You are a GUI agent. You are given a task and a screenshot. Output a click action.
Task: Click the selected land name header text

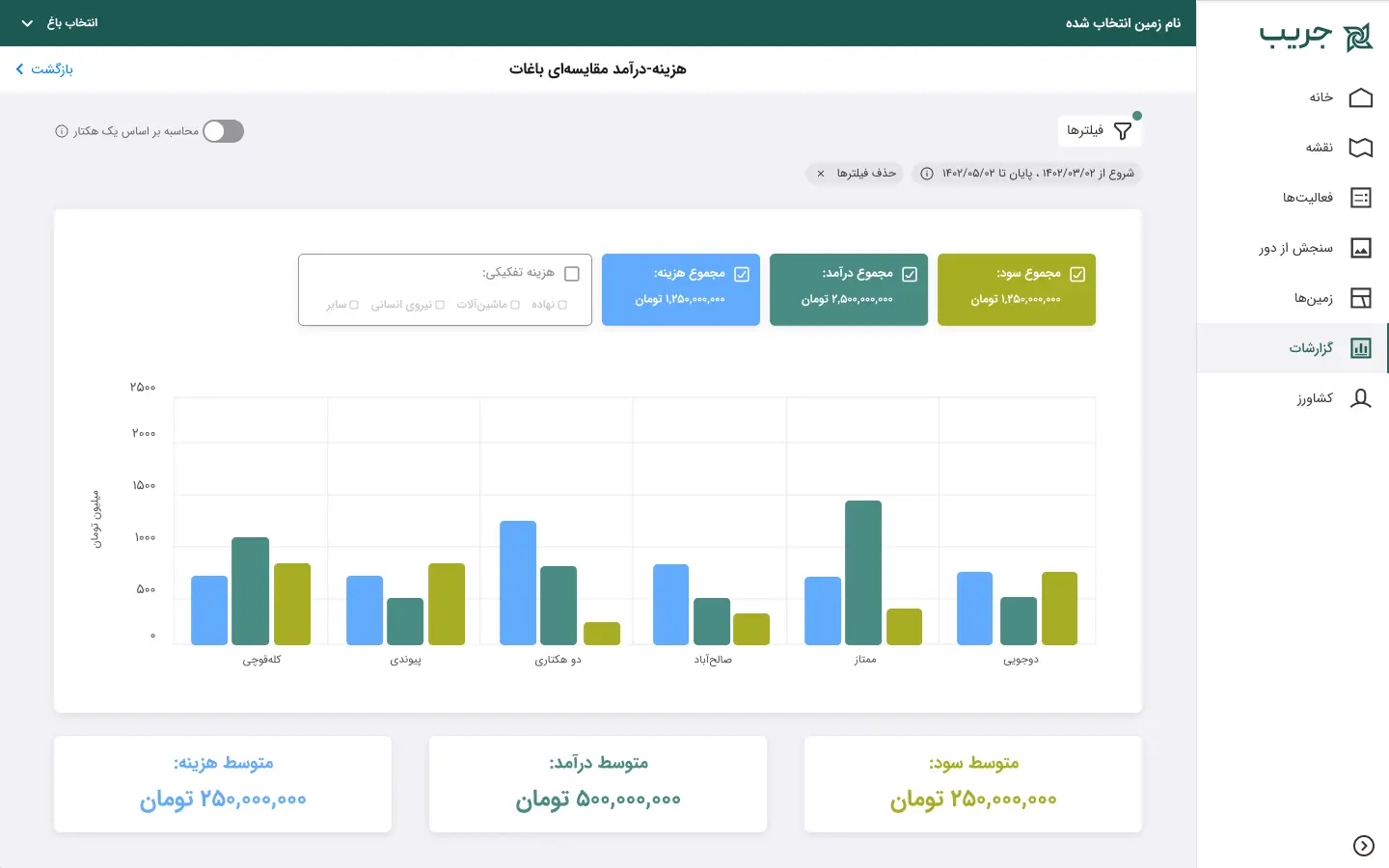pyautogui.click(x=1123, y=23)
